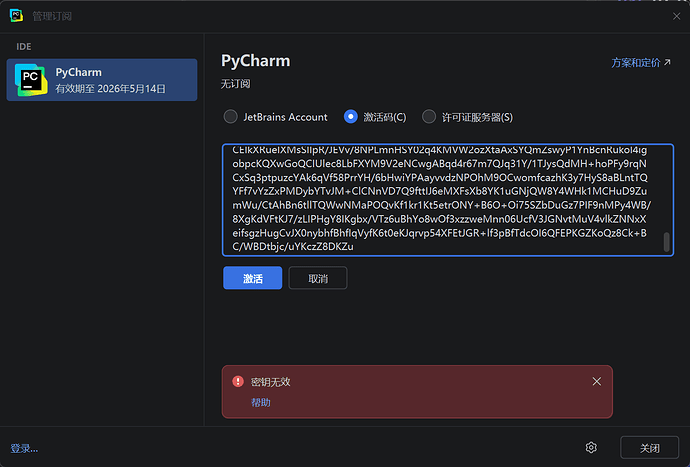This screenshot has height=467, width=690.
Task: Open the 帮助 help link in the error banner
Action: (x=261, y=402)
